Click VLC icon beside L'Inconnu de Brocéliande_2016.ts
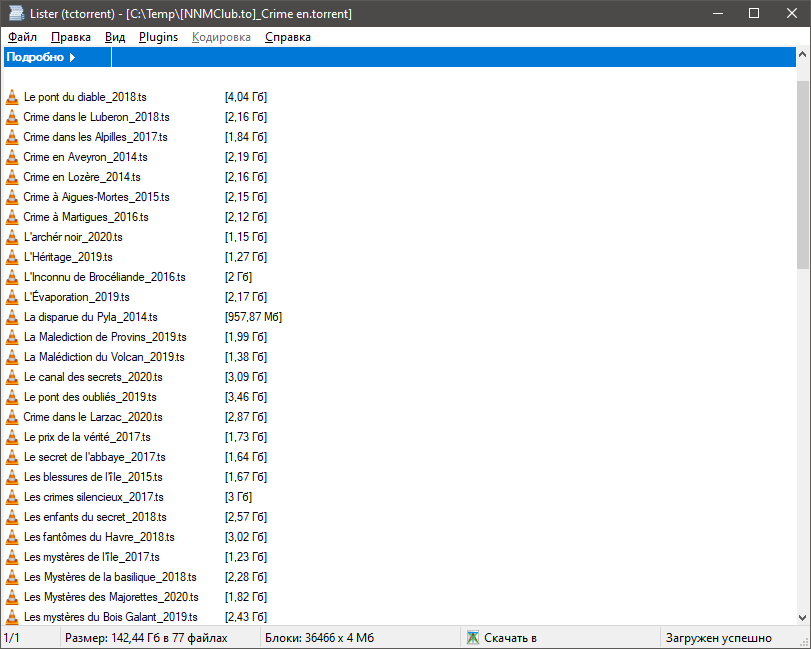Viewport: 811px width, 649px height. click(12, 277)
